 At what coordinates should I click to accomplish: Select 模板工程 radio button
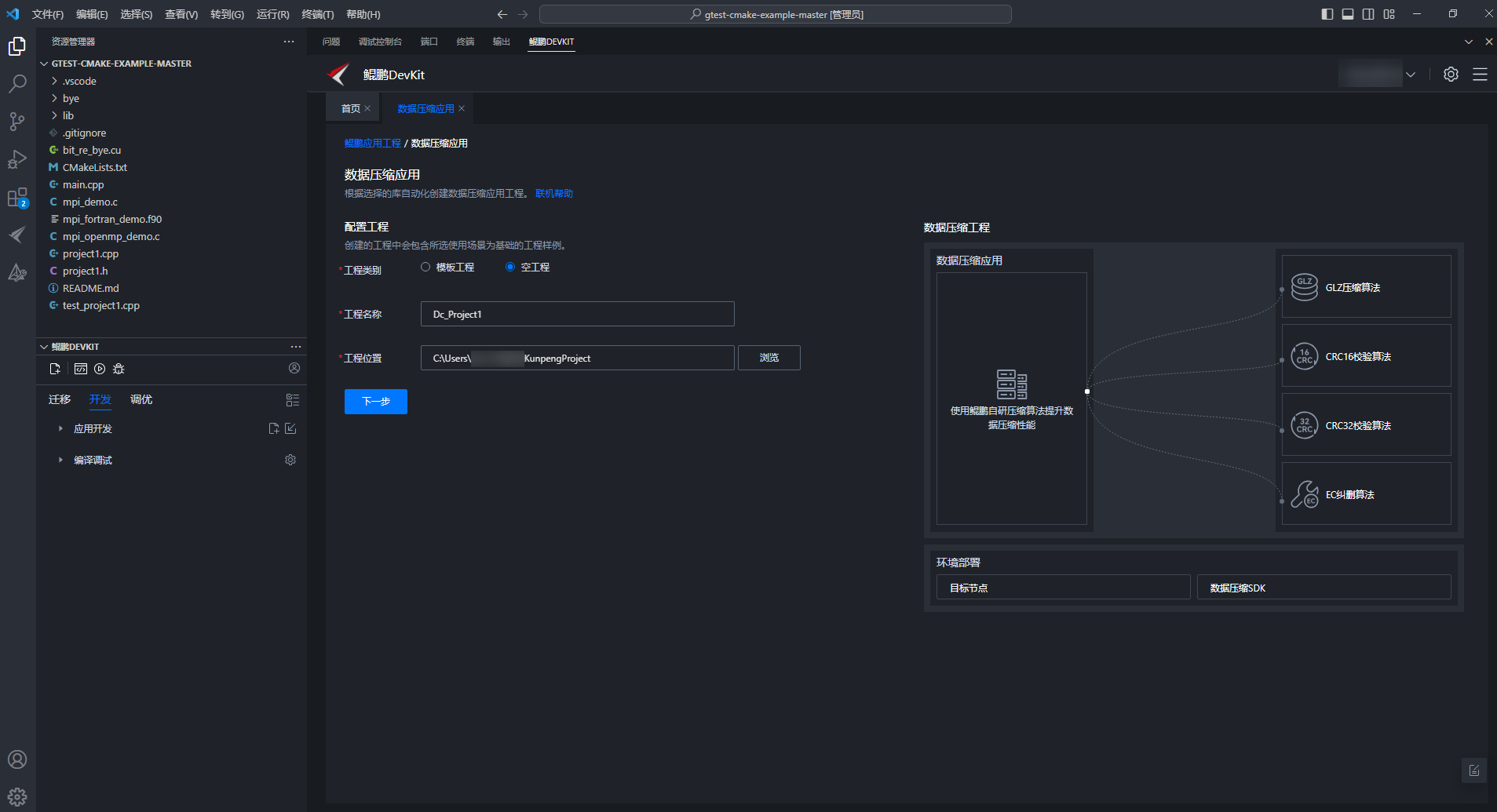tap(425, 267)
